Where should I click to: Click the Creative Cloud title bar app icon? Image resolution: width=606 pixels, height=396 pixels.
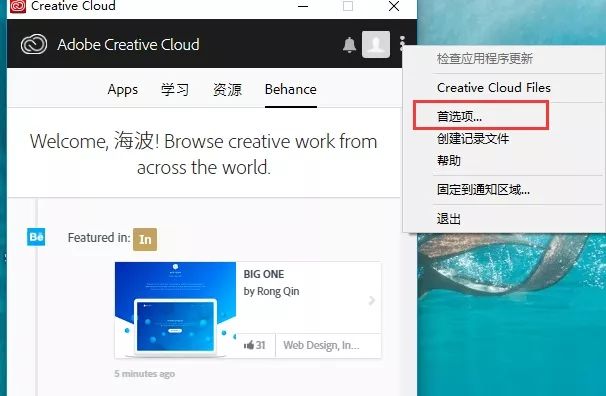[x=18, y=6]
